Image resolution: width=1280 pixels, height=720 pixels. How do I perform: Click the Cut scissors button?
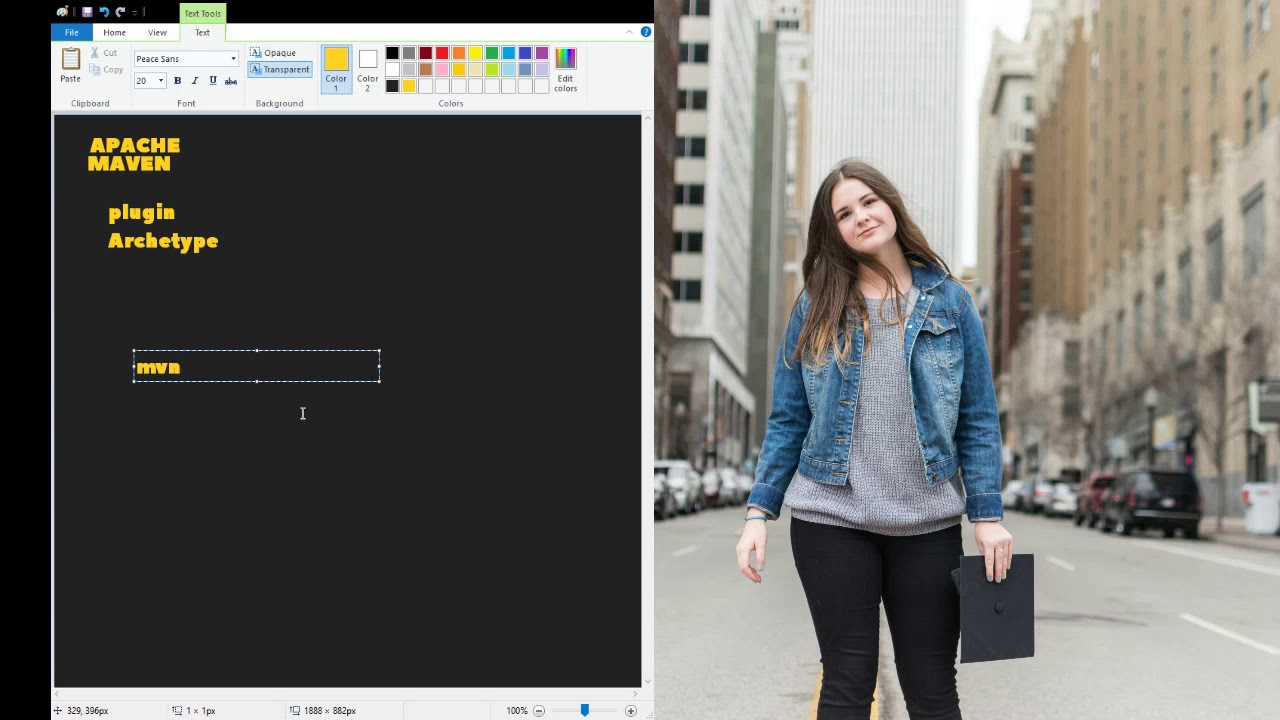(104, 53)
